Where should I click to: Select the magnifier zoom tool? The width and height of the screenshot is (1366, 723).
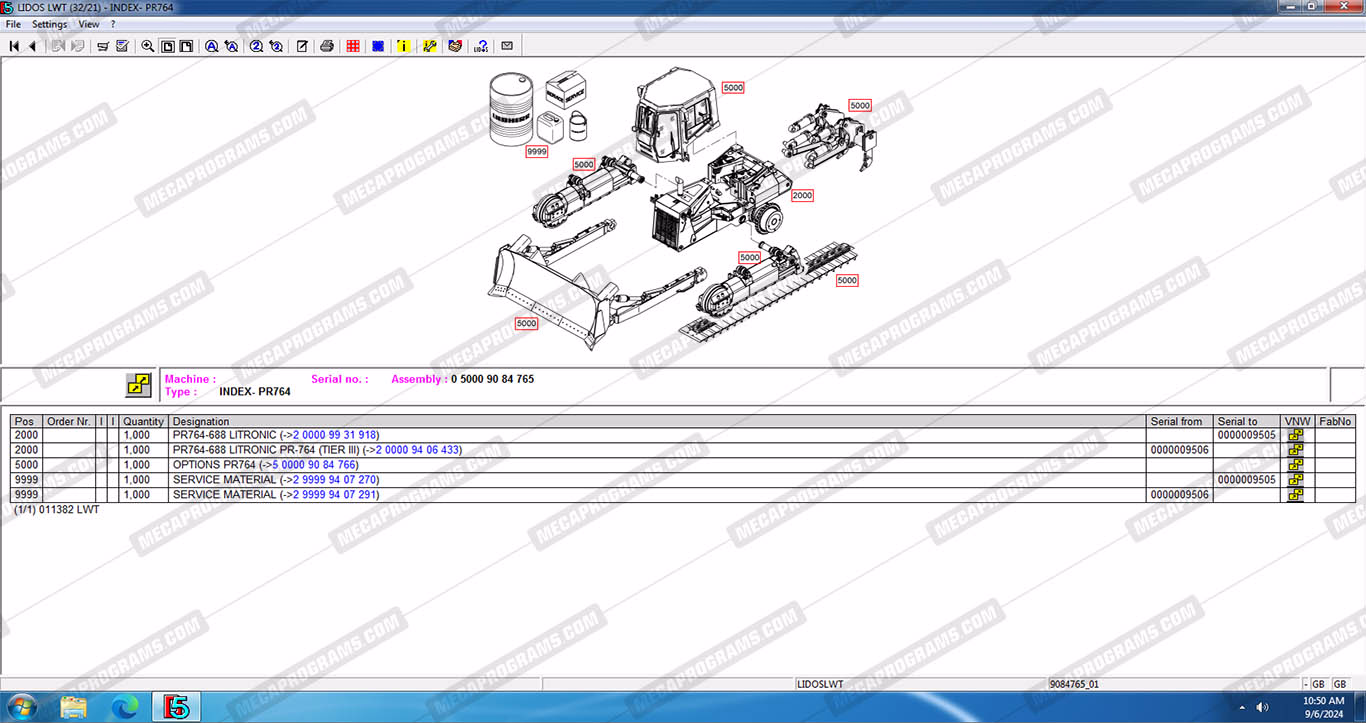148,46
